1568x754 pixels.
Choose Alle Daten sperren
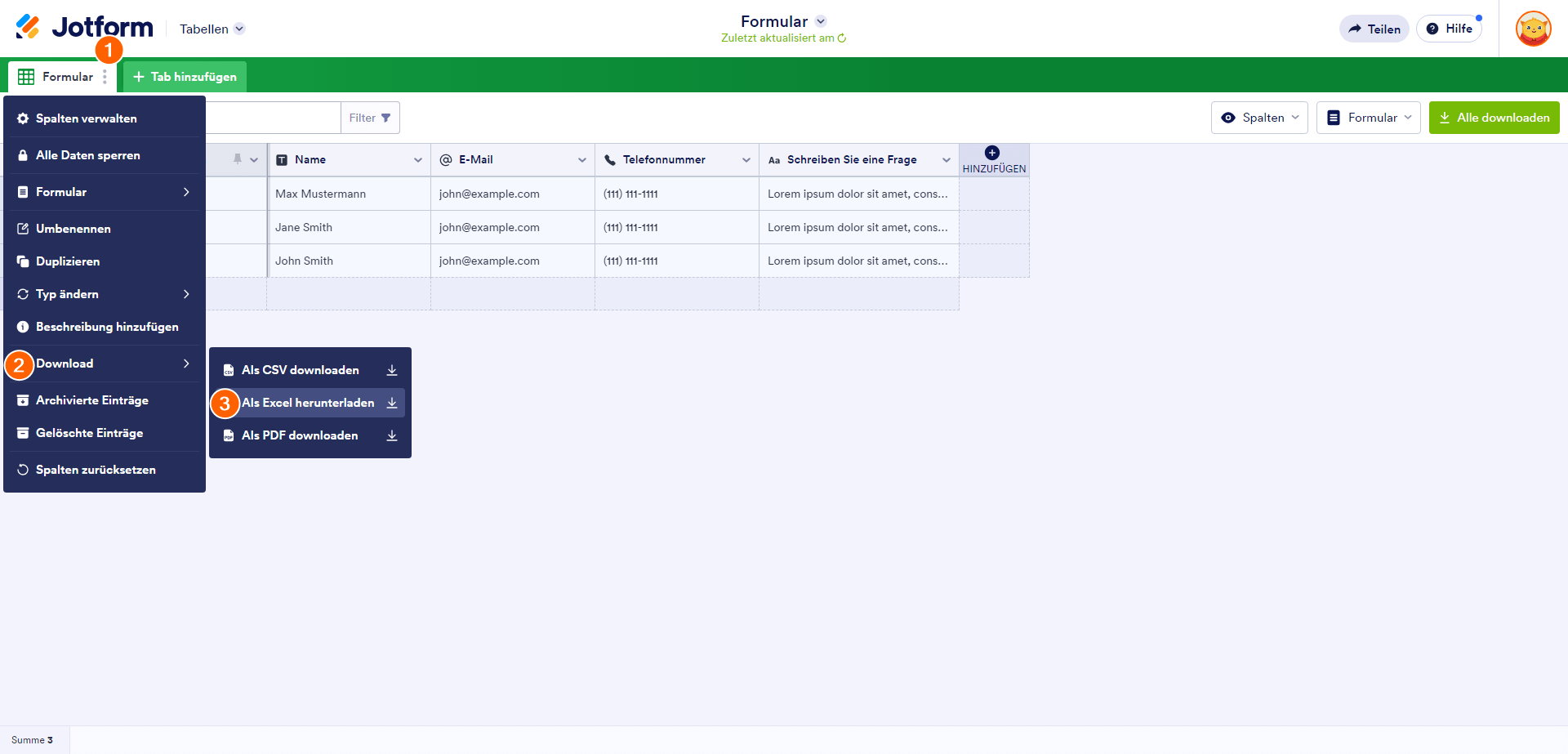click(x=105, y=155)
